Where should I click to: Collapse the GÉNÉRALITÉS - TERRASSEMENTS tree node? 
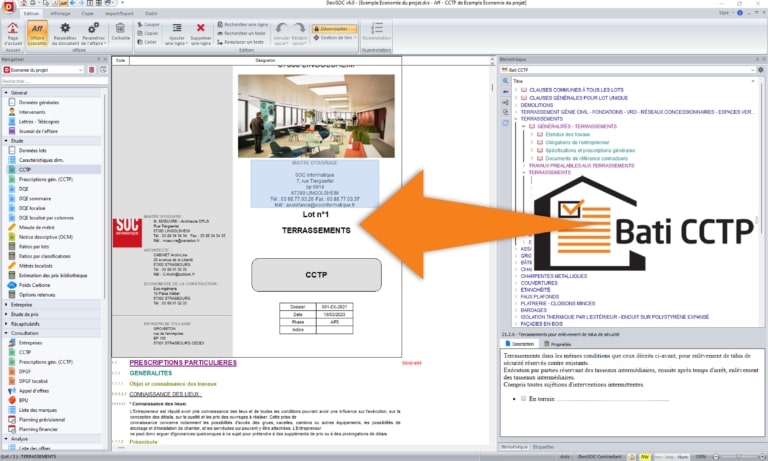523,127
